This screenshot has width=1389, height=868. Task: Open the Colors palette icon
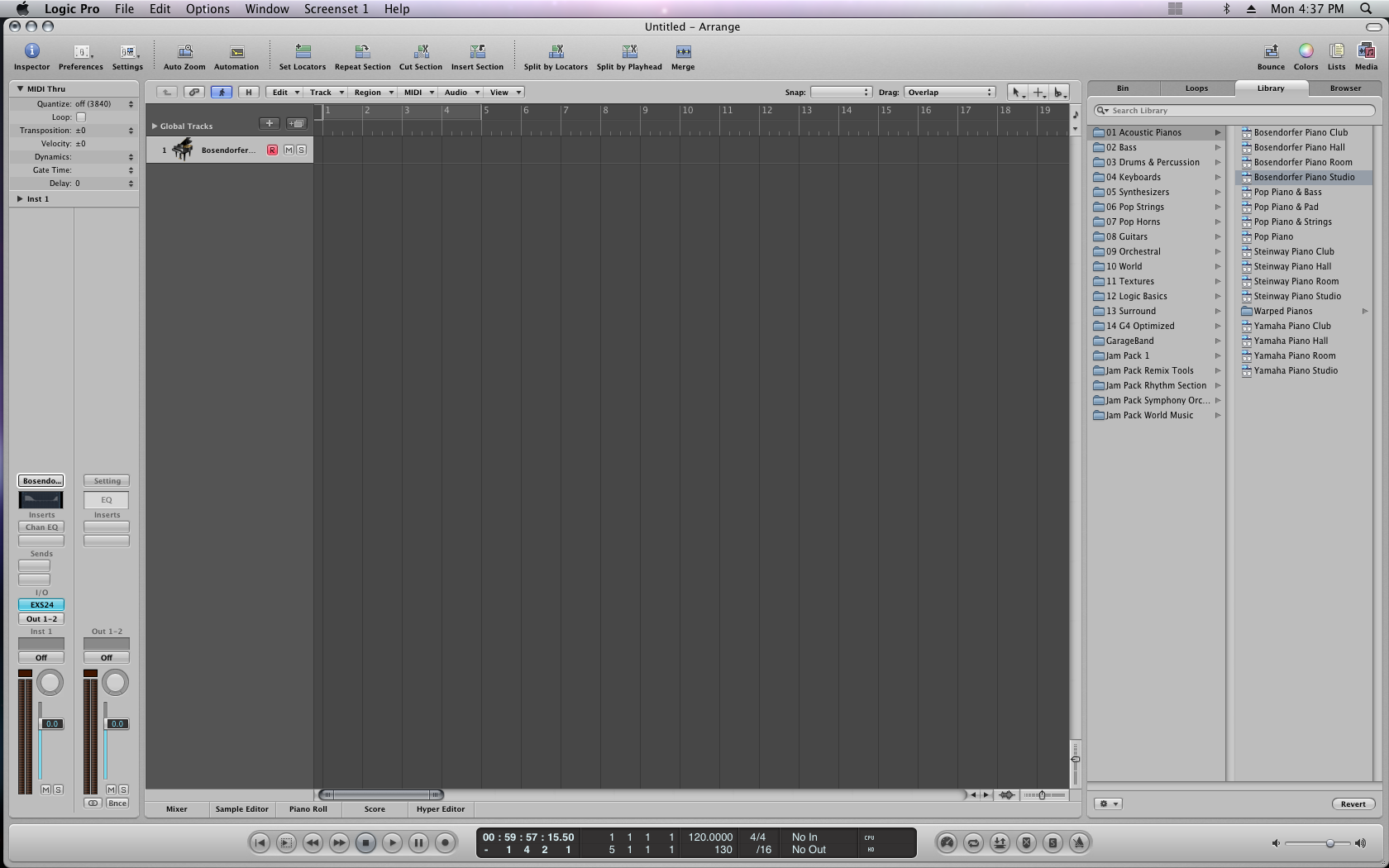click(x=1305, y=56)
